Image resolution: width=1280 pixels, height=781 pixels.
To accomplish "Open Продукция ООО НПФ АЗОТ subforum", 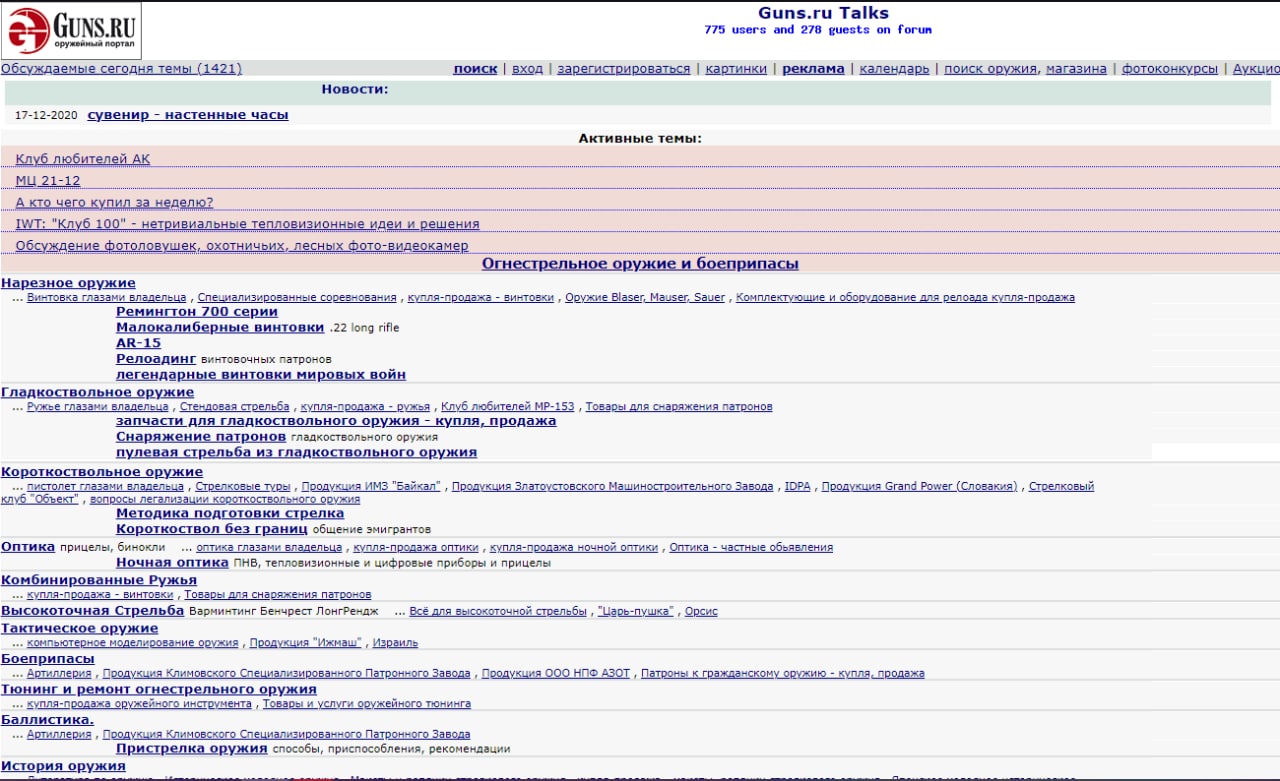I will click(x=556, y=674).
